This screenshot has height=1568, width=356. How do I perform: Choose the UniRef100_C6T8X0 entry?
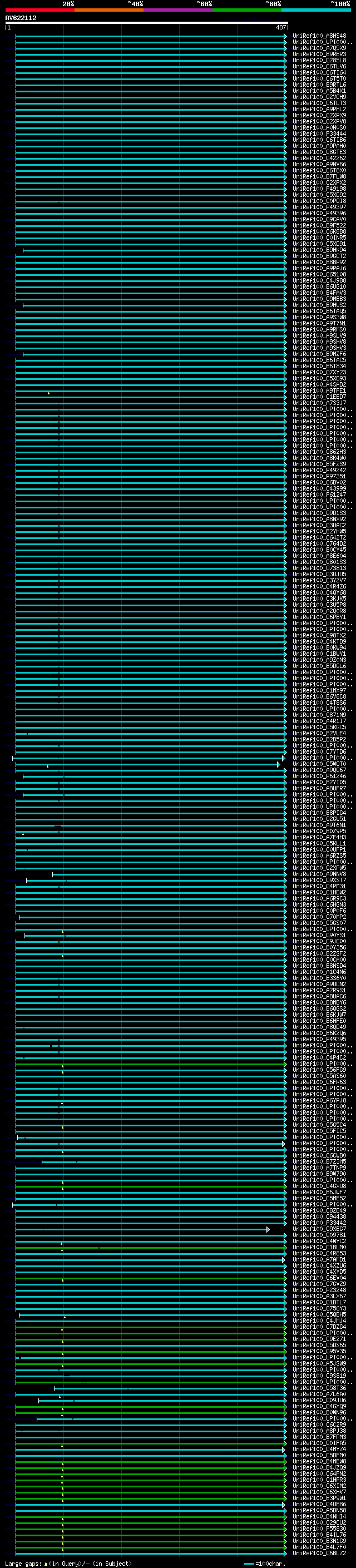[319, 170]
